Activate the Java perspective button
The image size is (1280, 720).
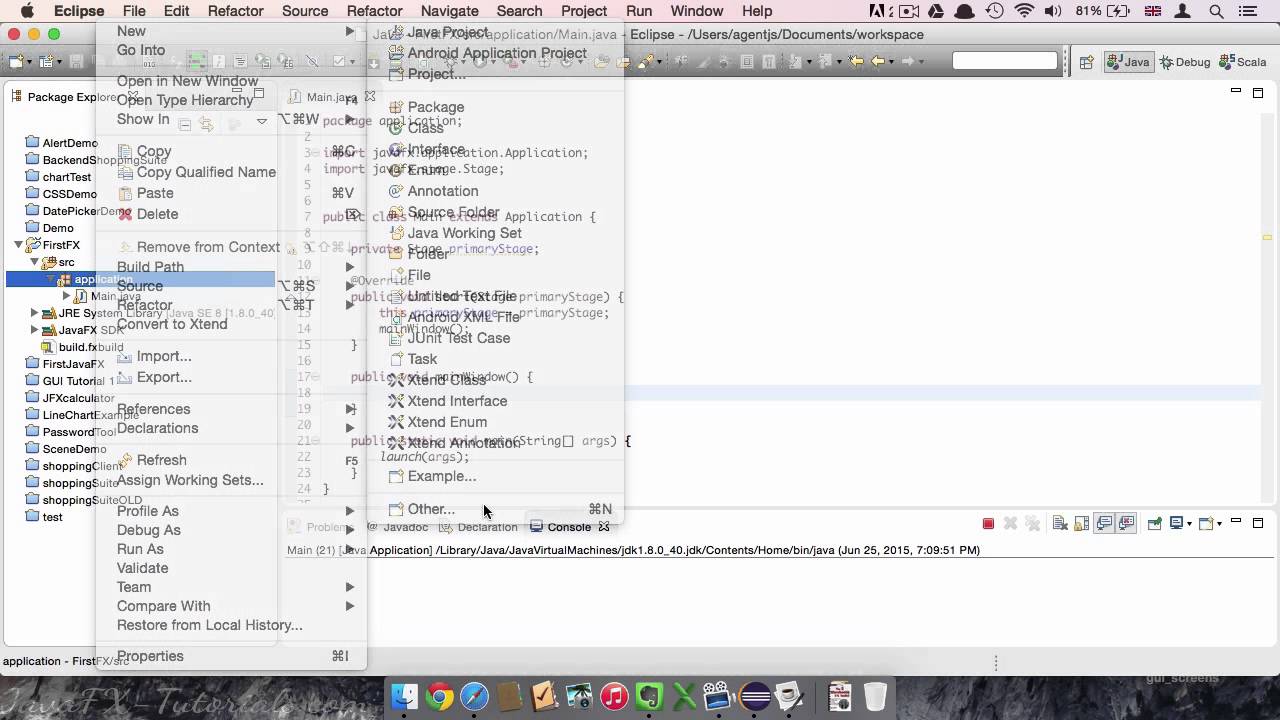tap(1128, 62)
